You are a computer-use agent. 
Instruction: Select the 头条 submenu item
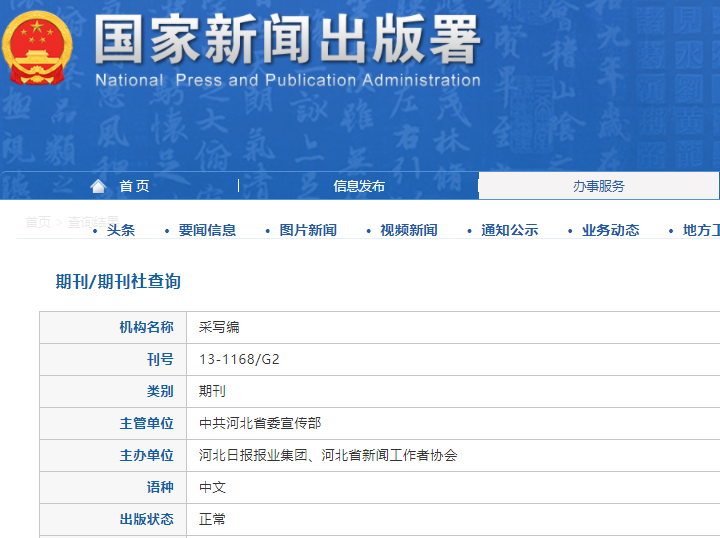pos(121,230)
